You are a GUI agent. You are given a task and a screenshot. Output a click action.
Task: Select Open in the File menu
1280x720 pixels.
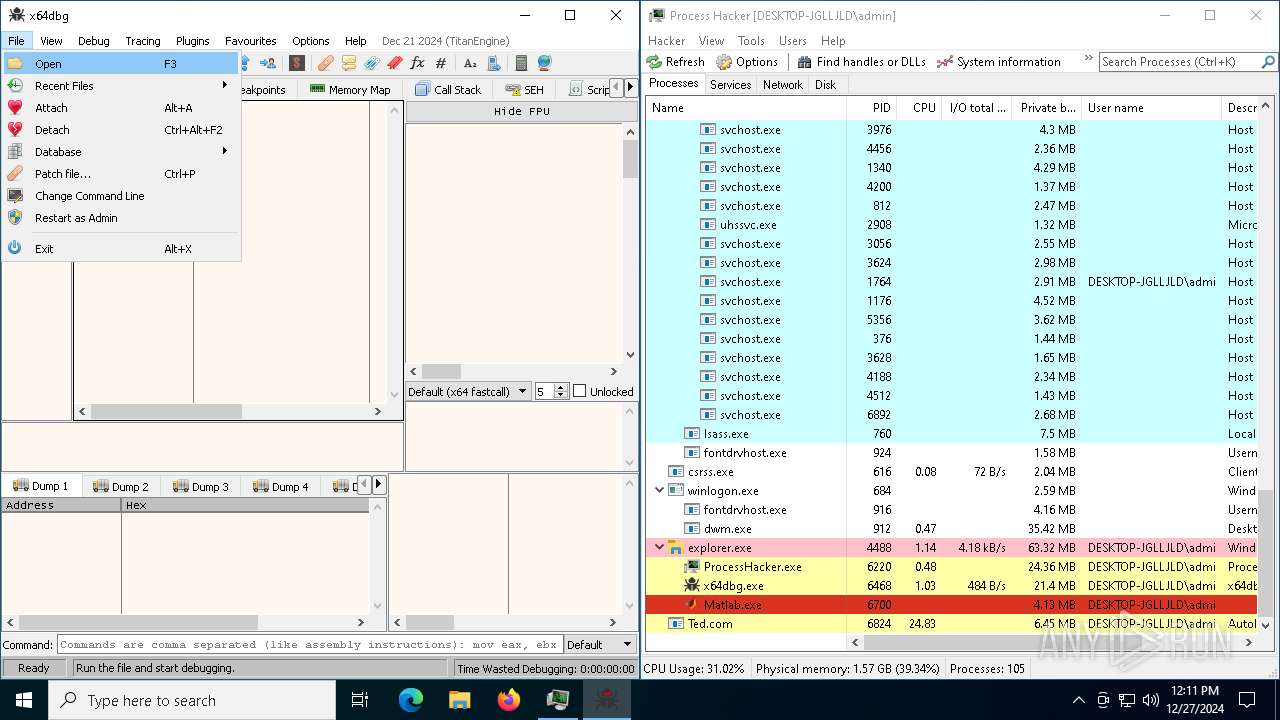pyautogui.click(x=120, y=64)
